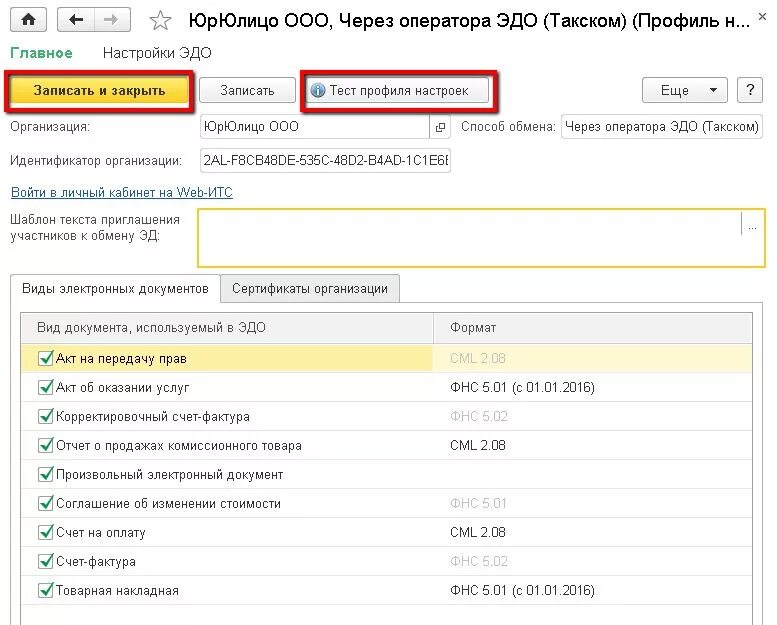Select format cell ФНС 5.01 for Акт об оказании услуг
777x625 pixels.
click(592, 387)
